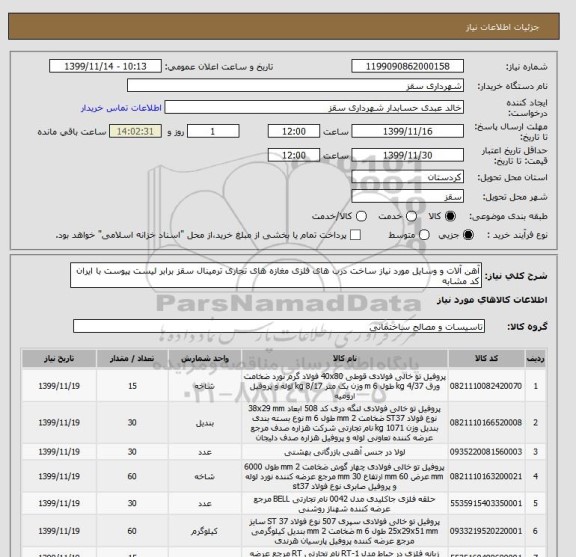Click row 1 unit cell شاخه

tap(205, 386)
